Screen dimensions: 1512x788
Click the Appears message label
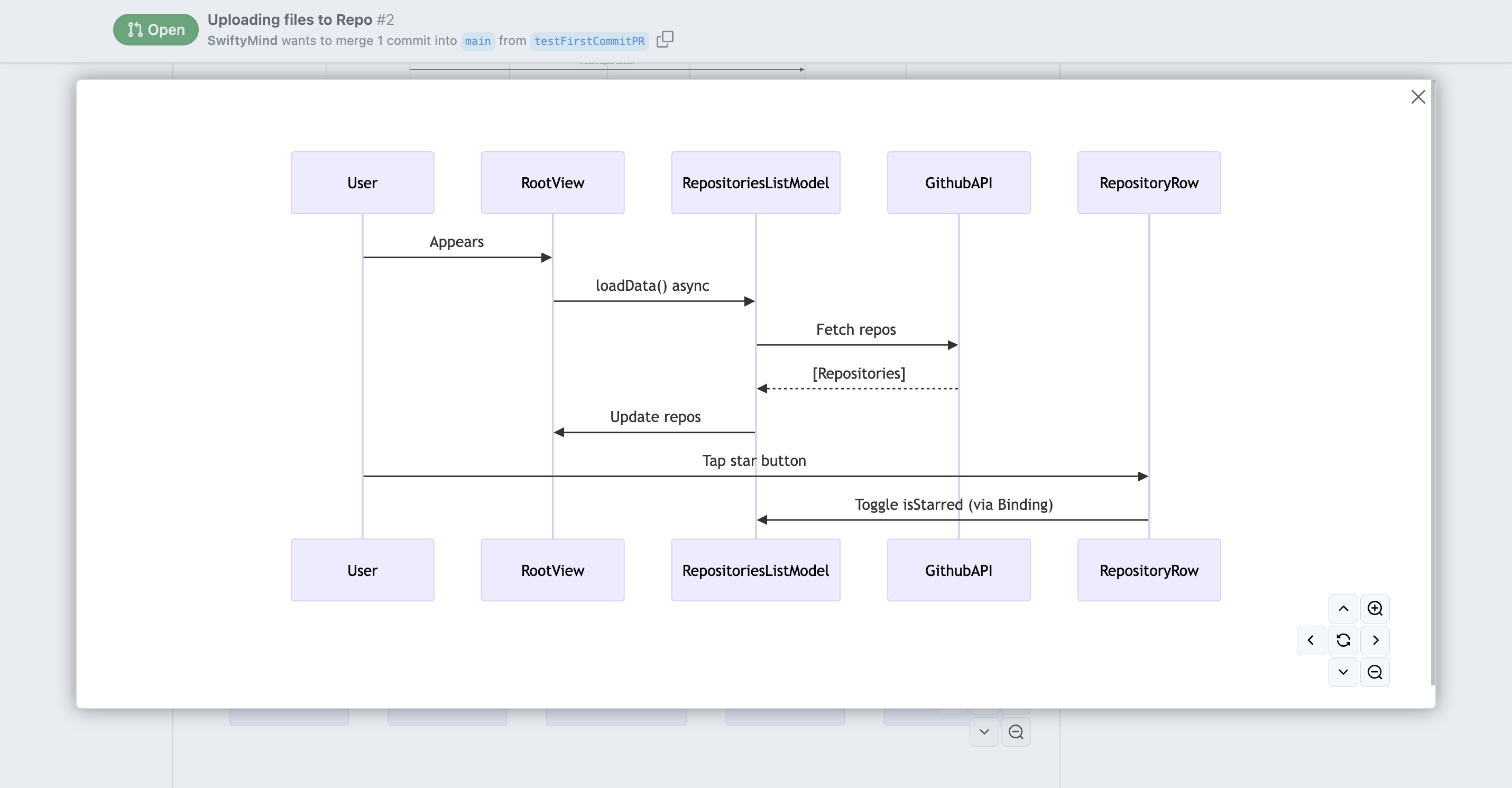tap(457, 242)
